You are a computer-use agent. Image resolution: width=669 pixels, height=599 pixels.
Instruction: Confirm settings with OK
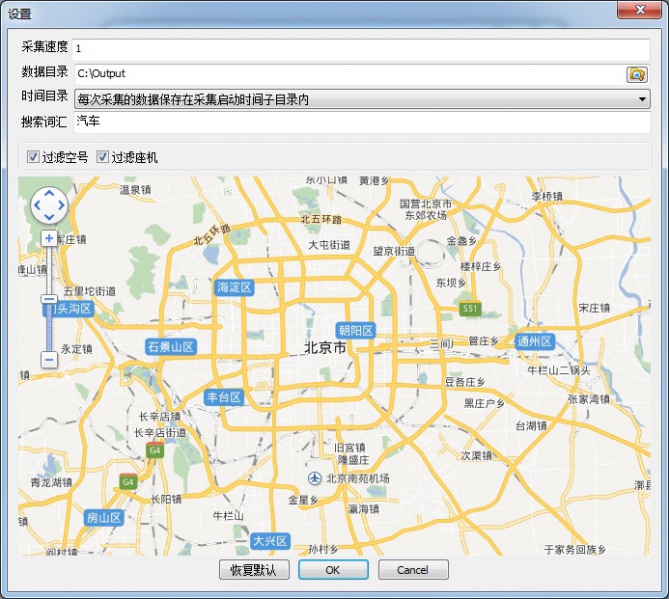(333, 570)
